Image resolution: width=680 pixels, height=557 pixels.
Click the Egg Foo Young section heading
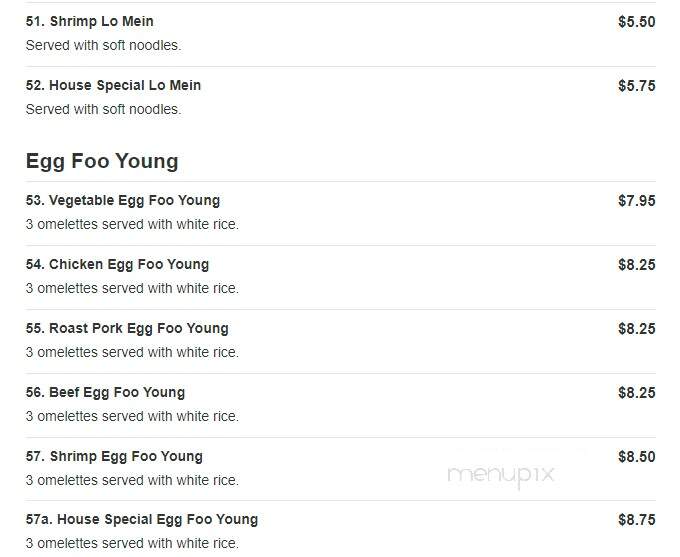[102, 162]
